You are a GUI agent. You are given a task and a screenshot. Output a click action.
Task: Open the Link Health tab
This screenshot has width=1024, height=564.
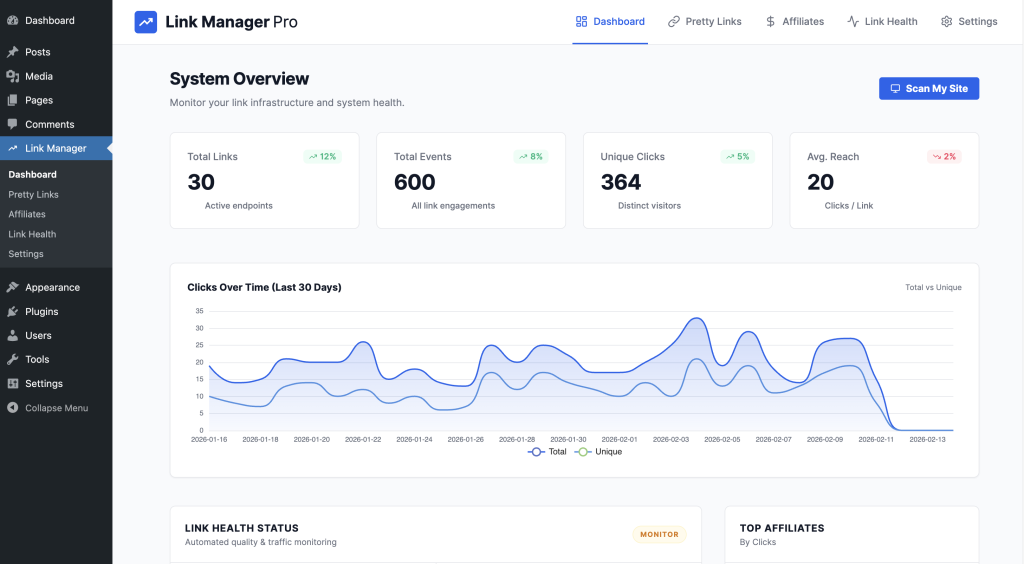click(882, 21)
